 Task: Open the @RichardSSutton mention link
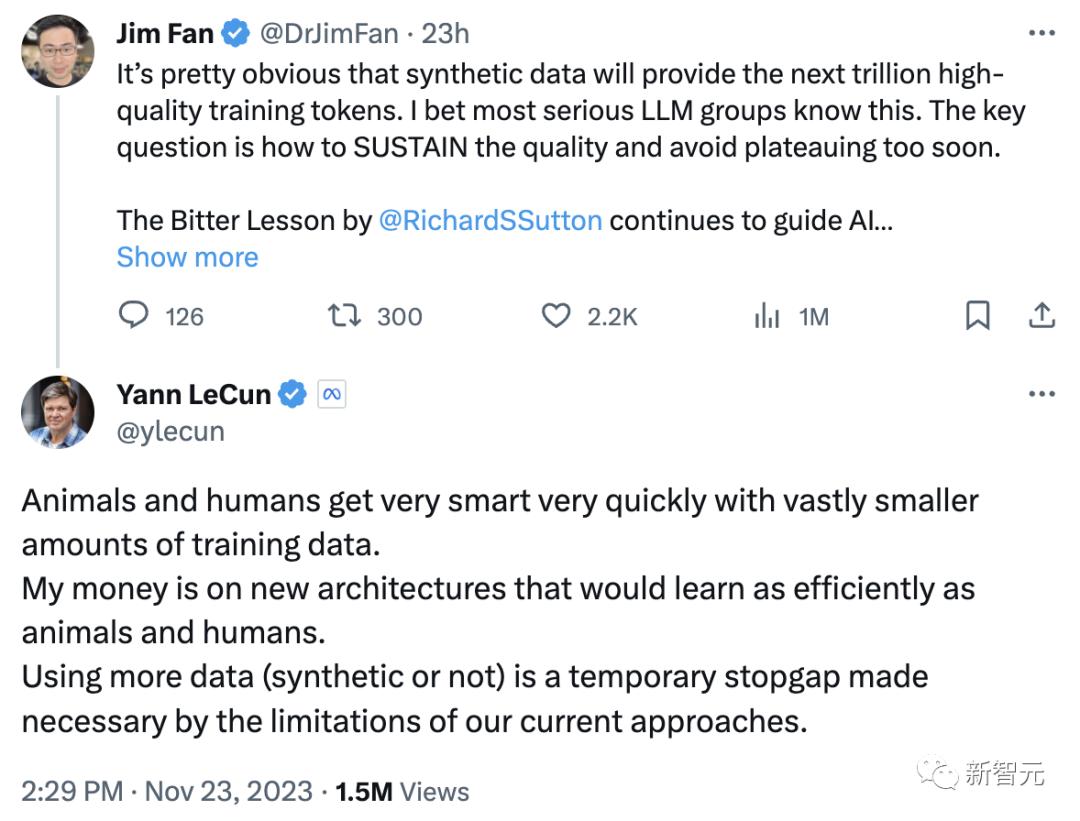click(x=490, y=220)
